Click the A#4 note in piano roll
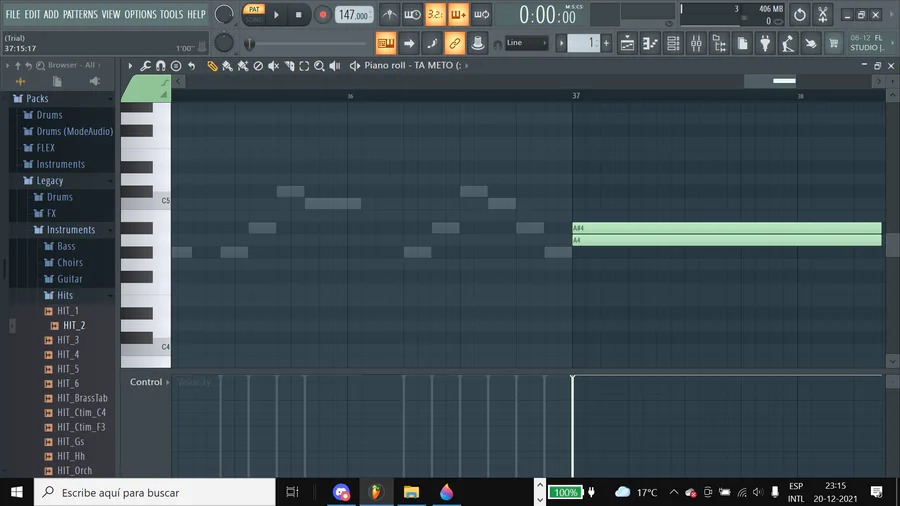This screenshot has height=506, width=900. (727, 228)
